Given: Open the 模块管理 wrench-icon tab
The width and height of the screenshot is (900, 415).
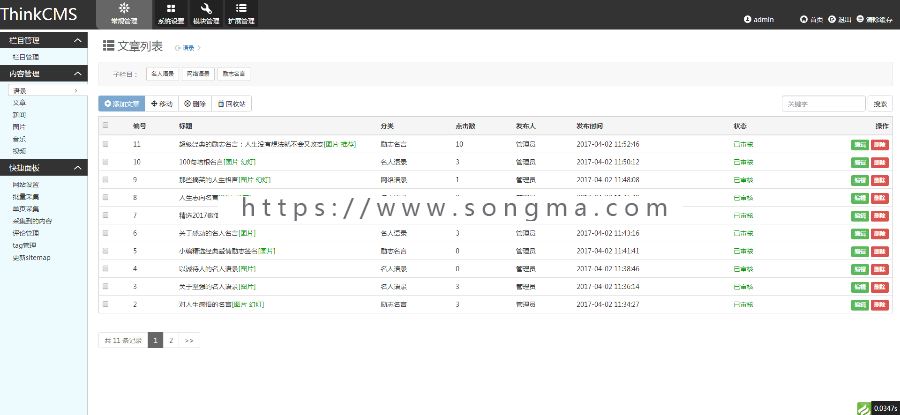Looking at the screenshot, I should [x=206, y=14].
